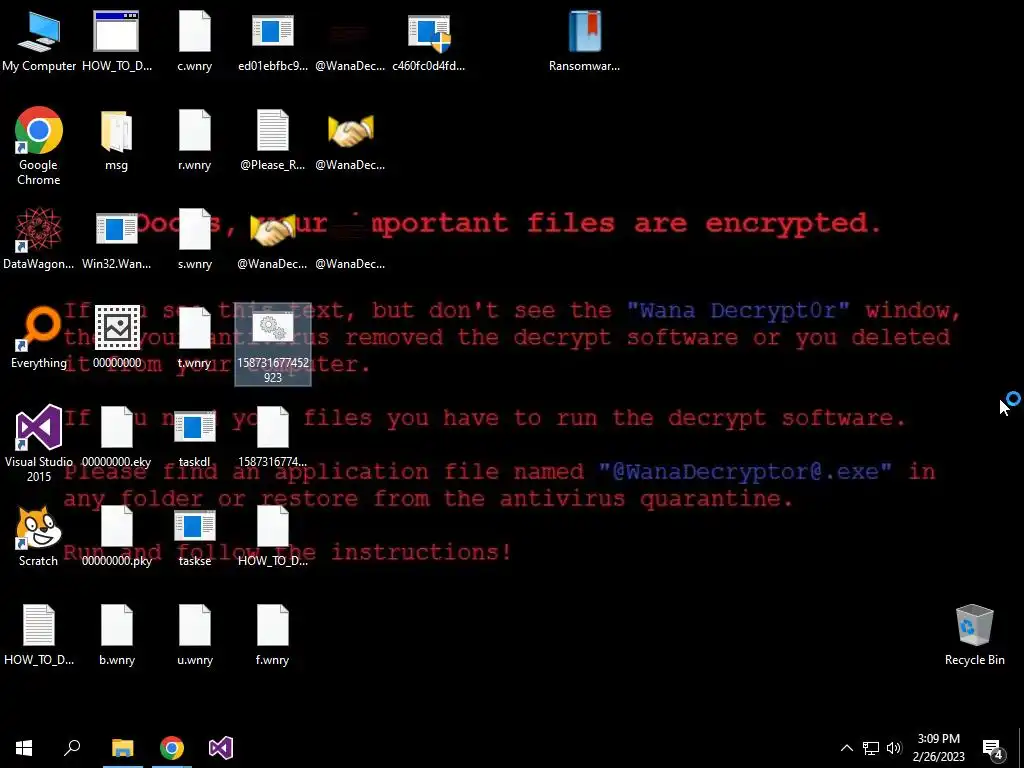
Task: Select the c.wnry file icon
Action: point(195,42)
